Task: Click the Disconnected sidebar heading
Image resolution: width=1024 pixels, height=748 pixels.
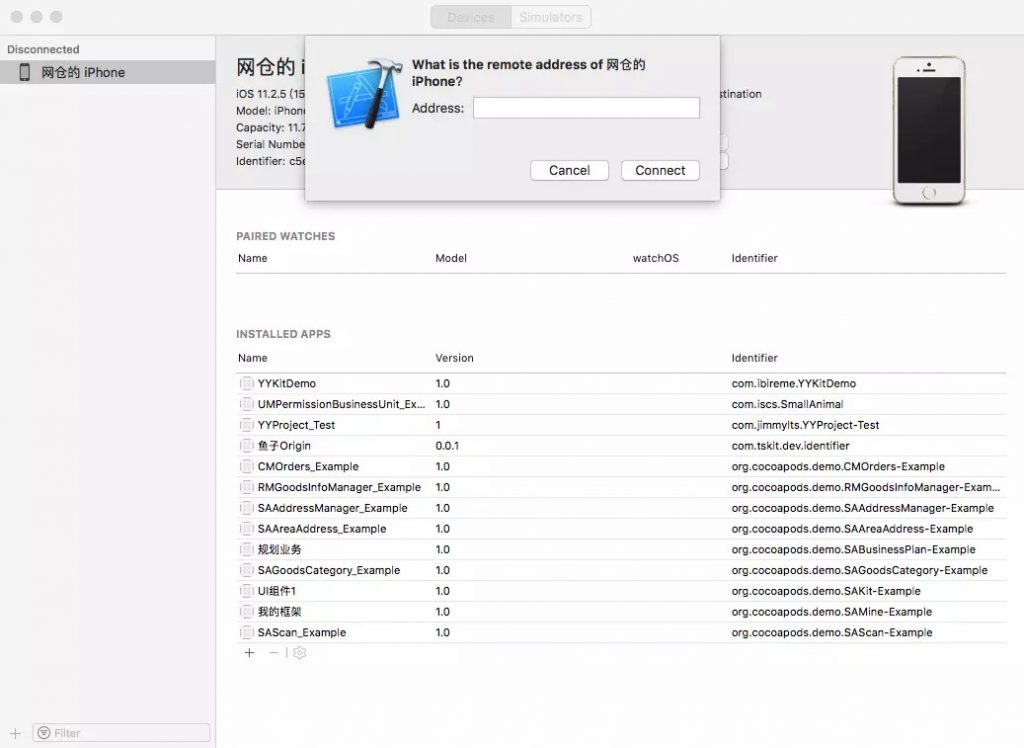Action: pyautogui.click(x=43, y=50)
